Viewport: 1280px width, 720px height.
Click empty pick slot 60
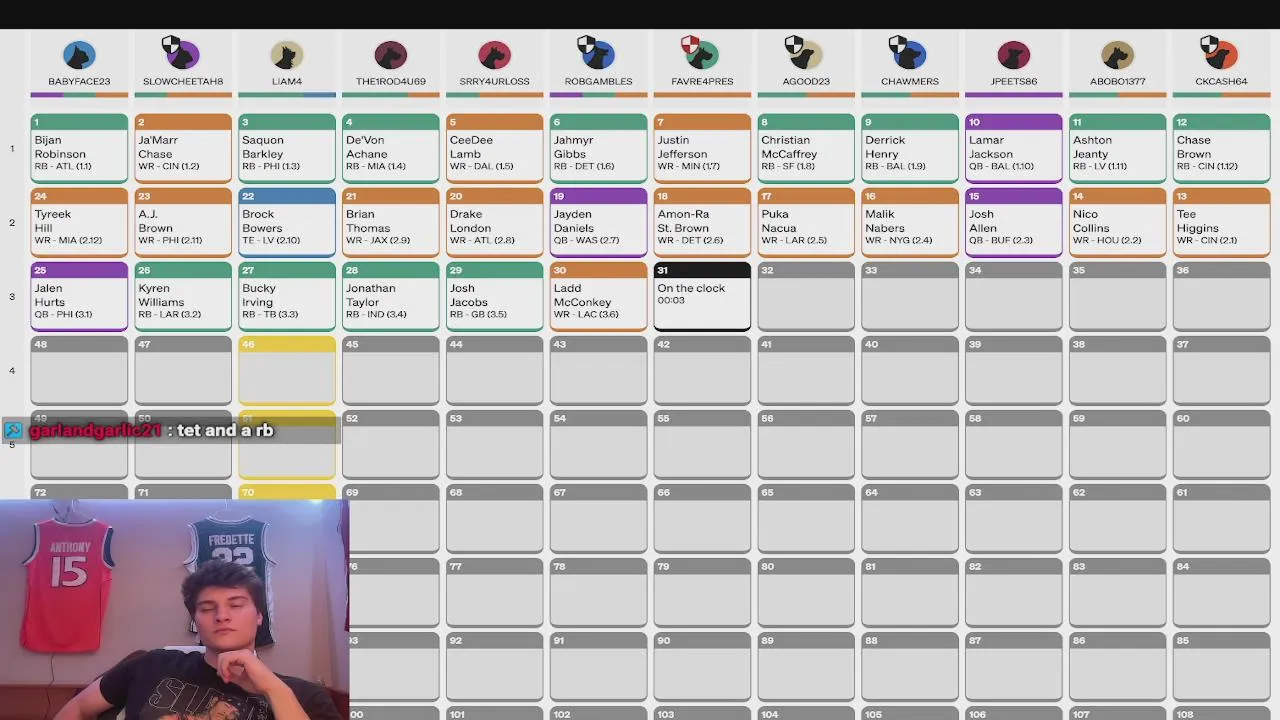(x=1222, y=444)
